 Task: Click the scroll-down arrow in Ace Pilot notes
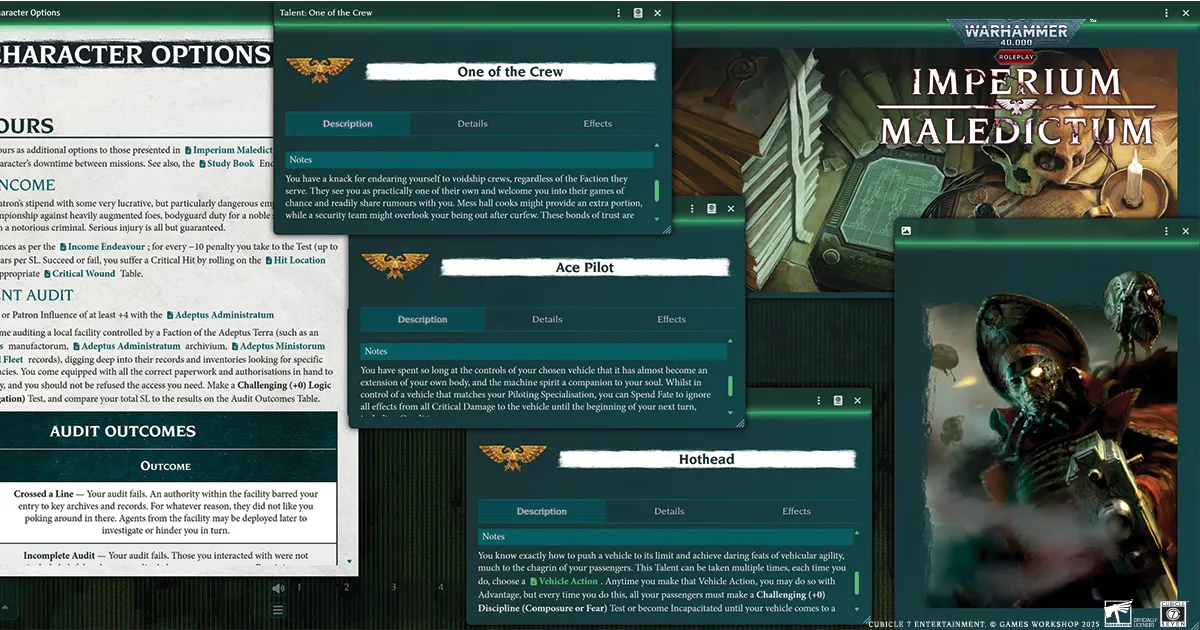[x=731, y=412]
